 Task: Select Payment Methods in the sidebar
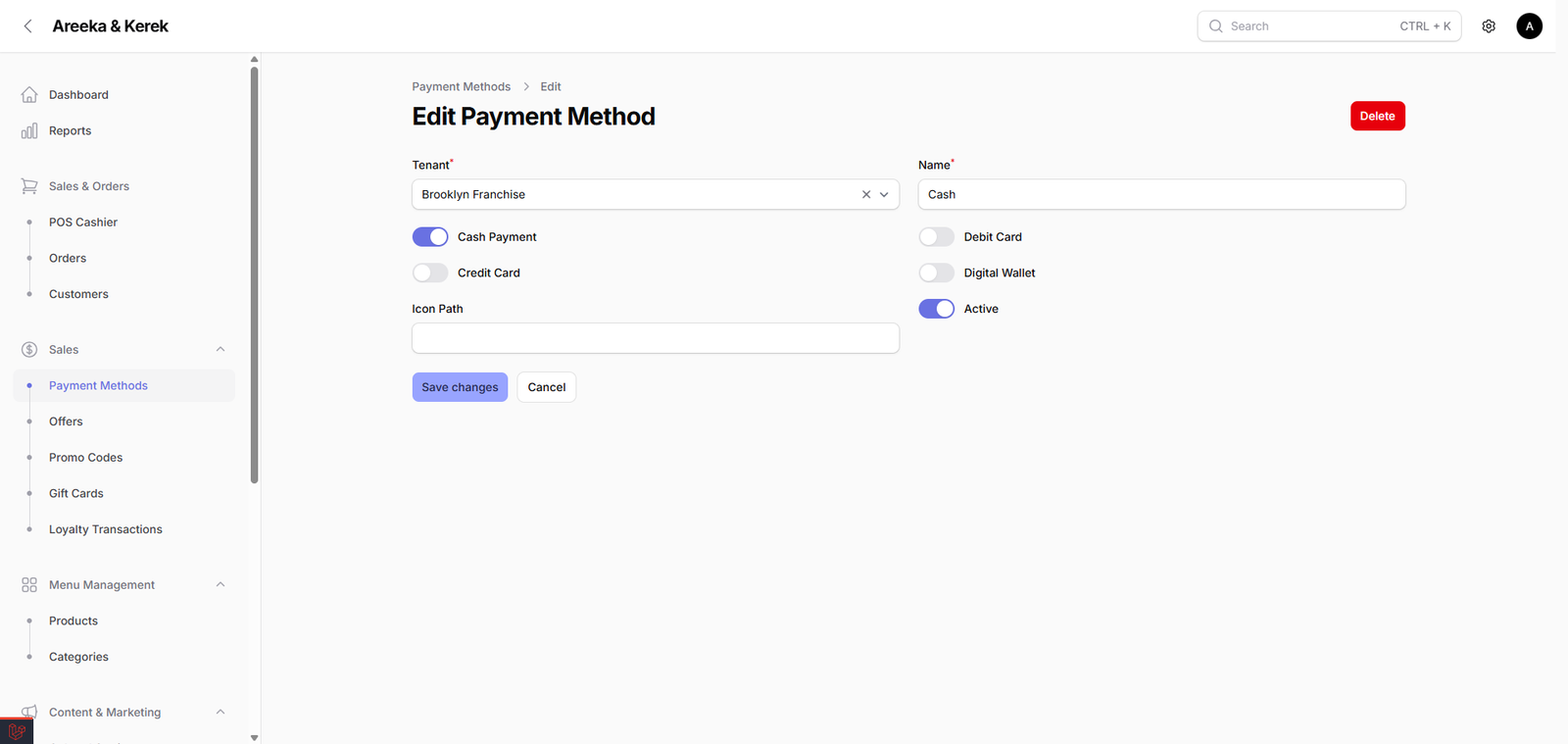click(124, 385)
